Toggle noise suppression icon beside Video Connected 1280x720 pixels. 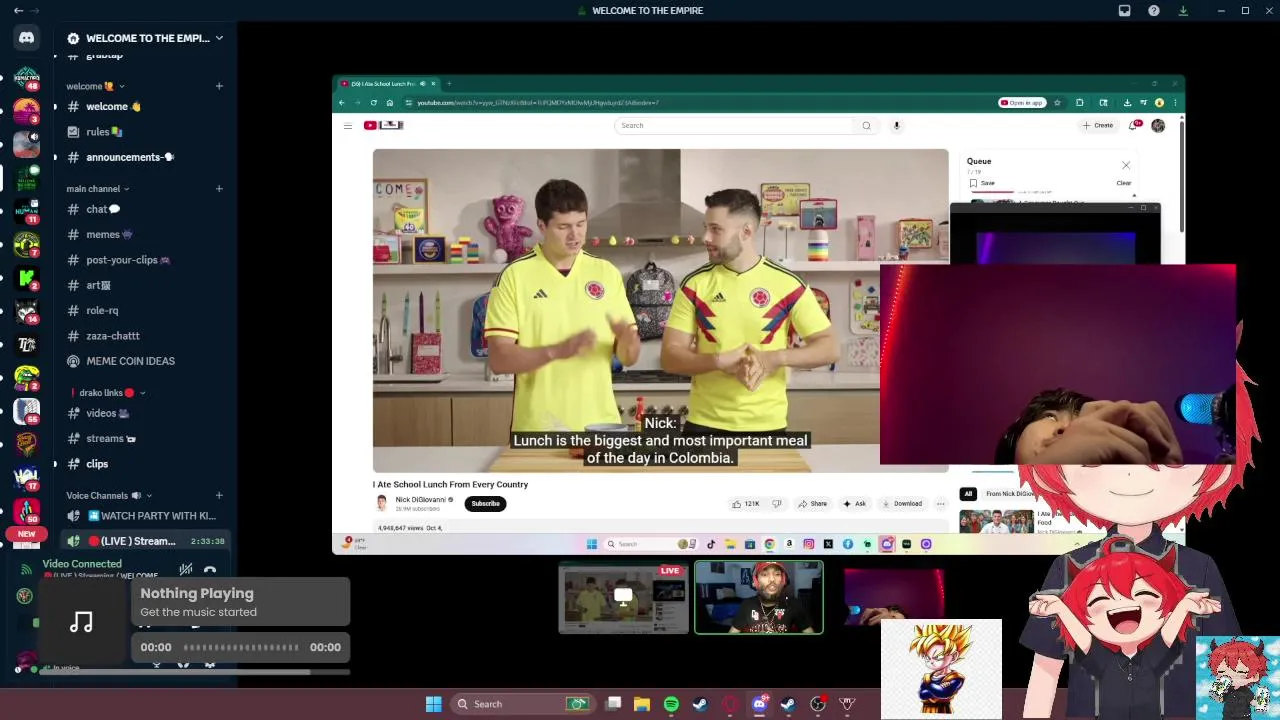[185, 570]
